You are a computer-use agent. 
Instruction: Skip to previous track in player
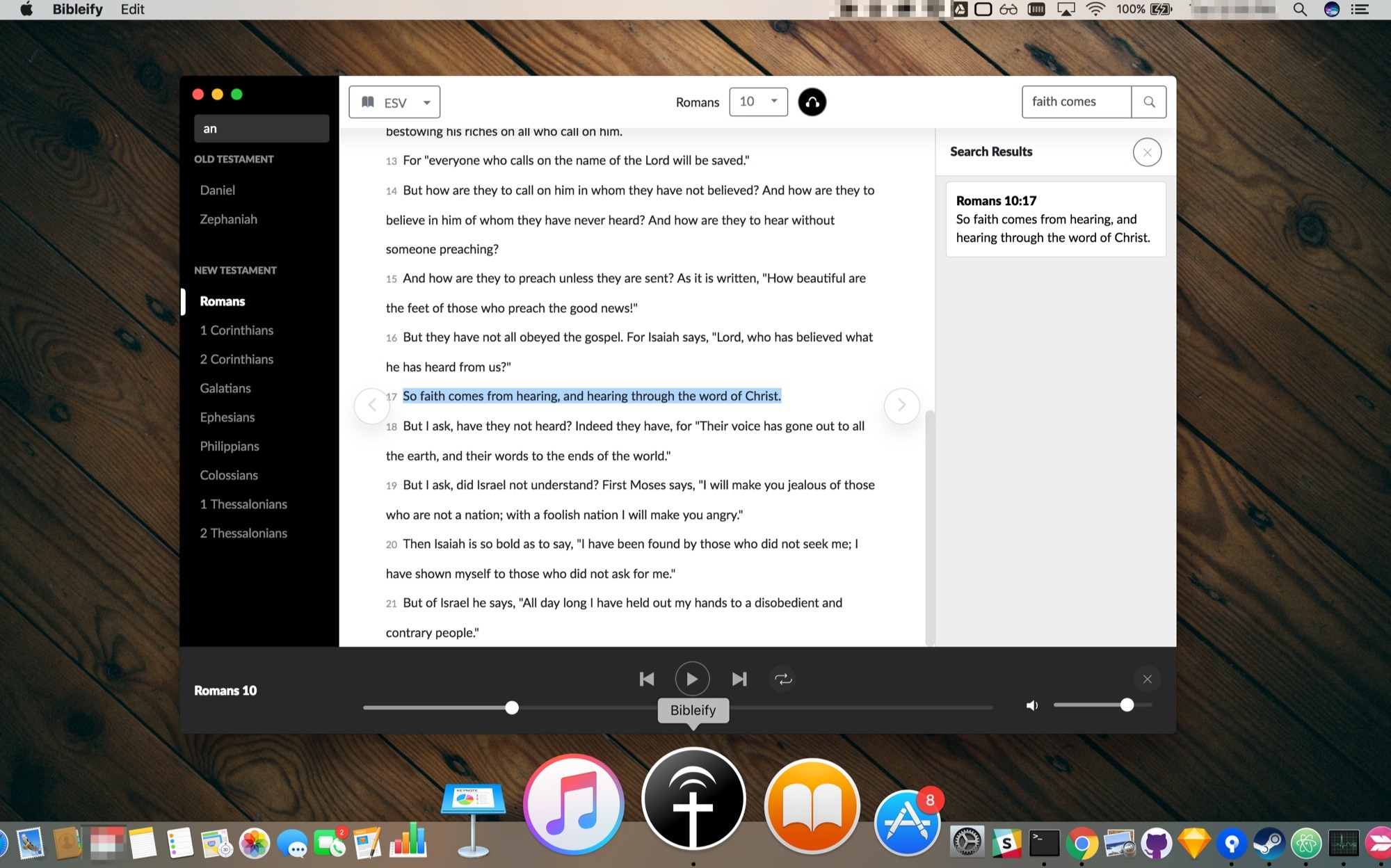[646, 679]
